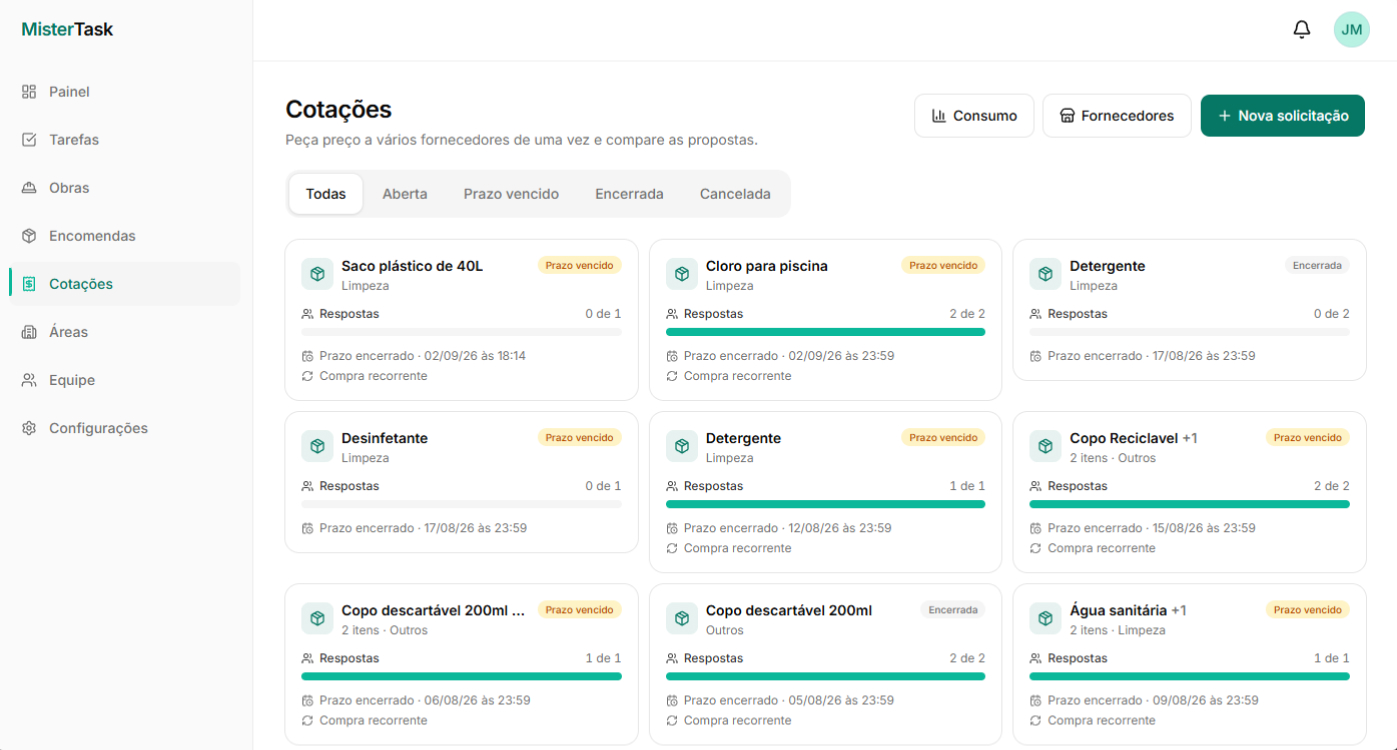This screenshot has height=750, width=1397.
Task: Open Tarefas in the sidebar
Action: (125, 140)
